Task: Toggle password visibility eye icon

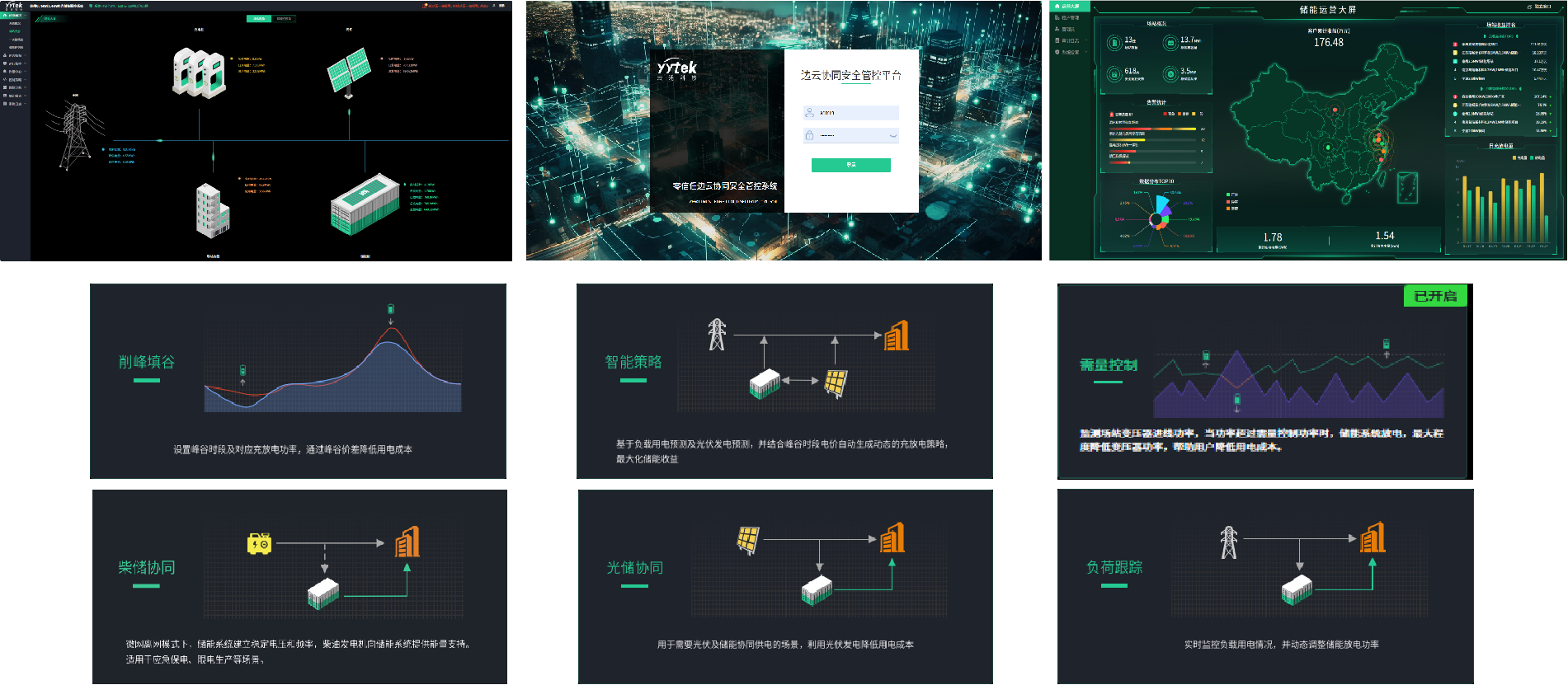Action: point(892,135)
